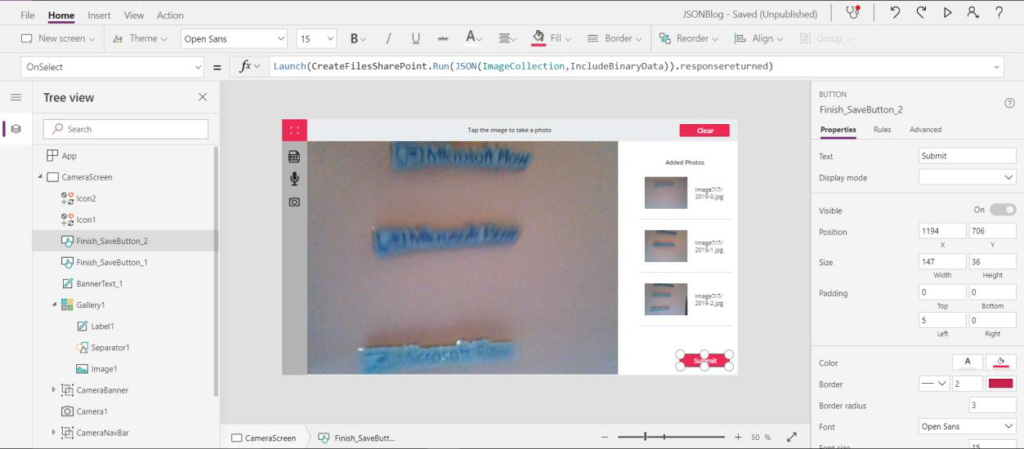Toggle Strikethrough formatting

point(443,39)
